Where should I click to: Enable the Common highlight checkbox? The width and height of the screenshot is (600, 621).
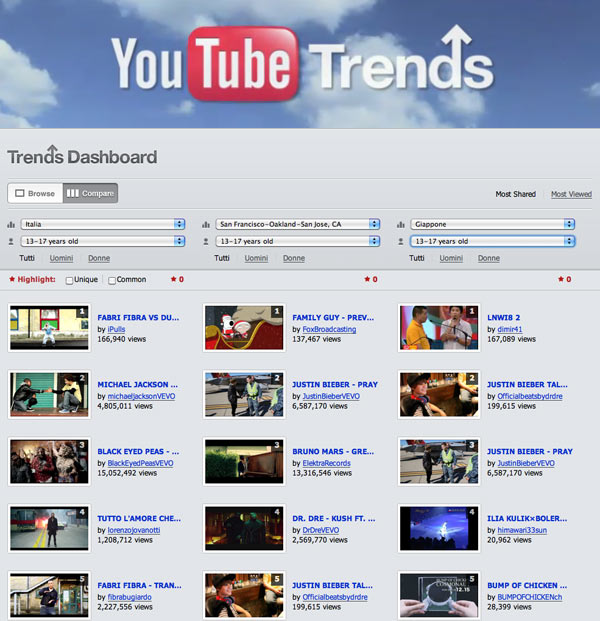112,280
